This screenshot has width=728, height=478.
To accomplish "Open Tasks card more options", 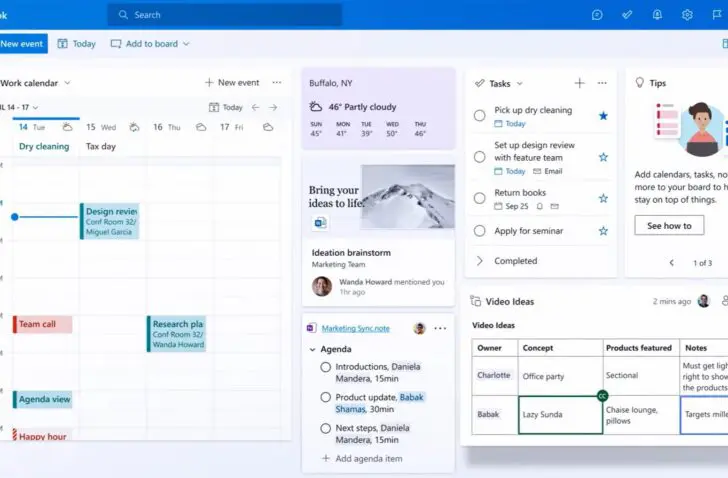I will (602, 83).
